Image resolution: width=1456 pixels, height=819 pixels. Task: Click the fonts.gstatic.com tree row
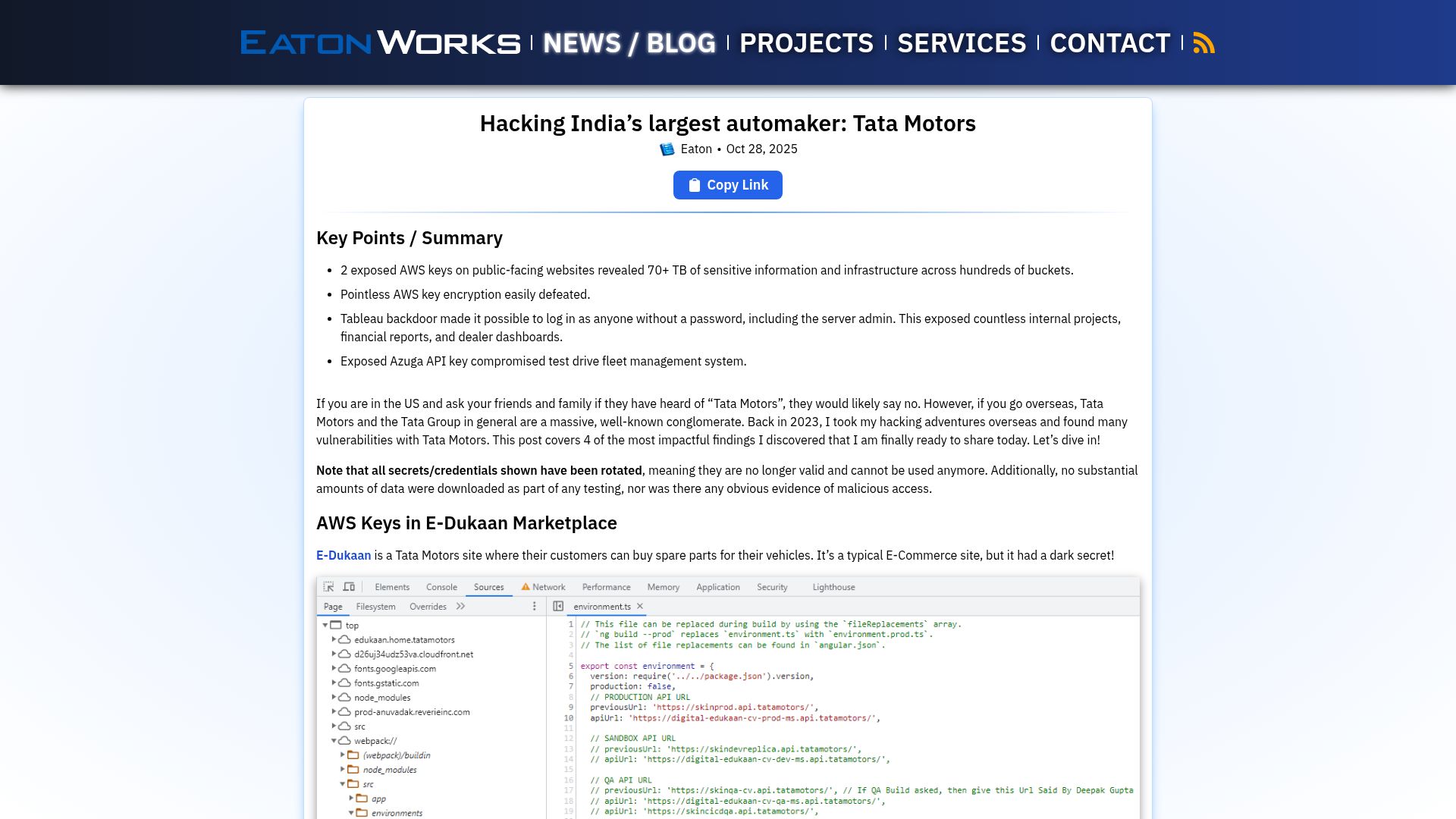(387, 683)
